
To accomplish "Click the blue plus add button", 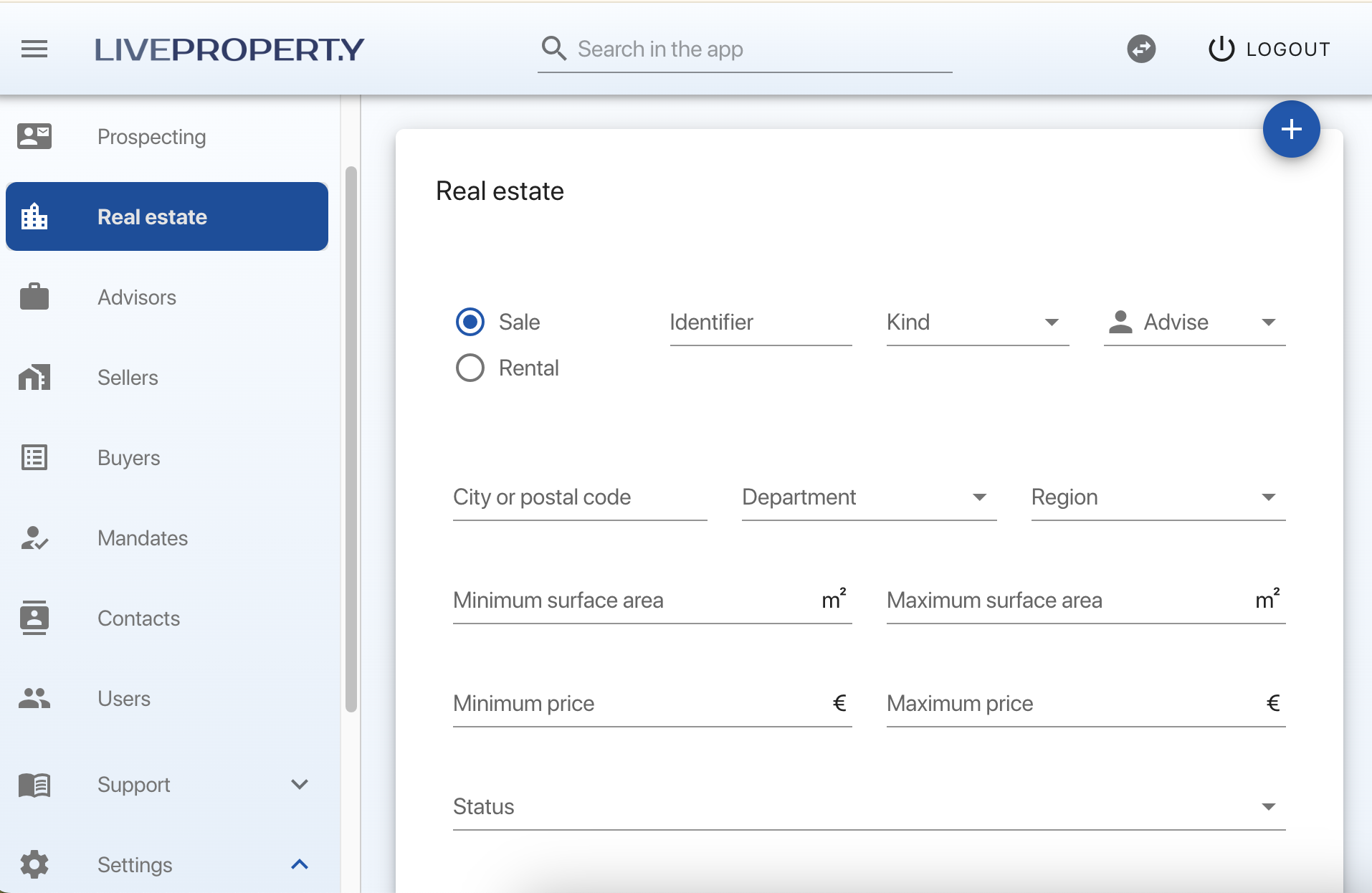I will pos(1291,130).
